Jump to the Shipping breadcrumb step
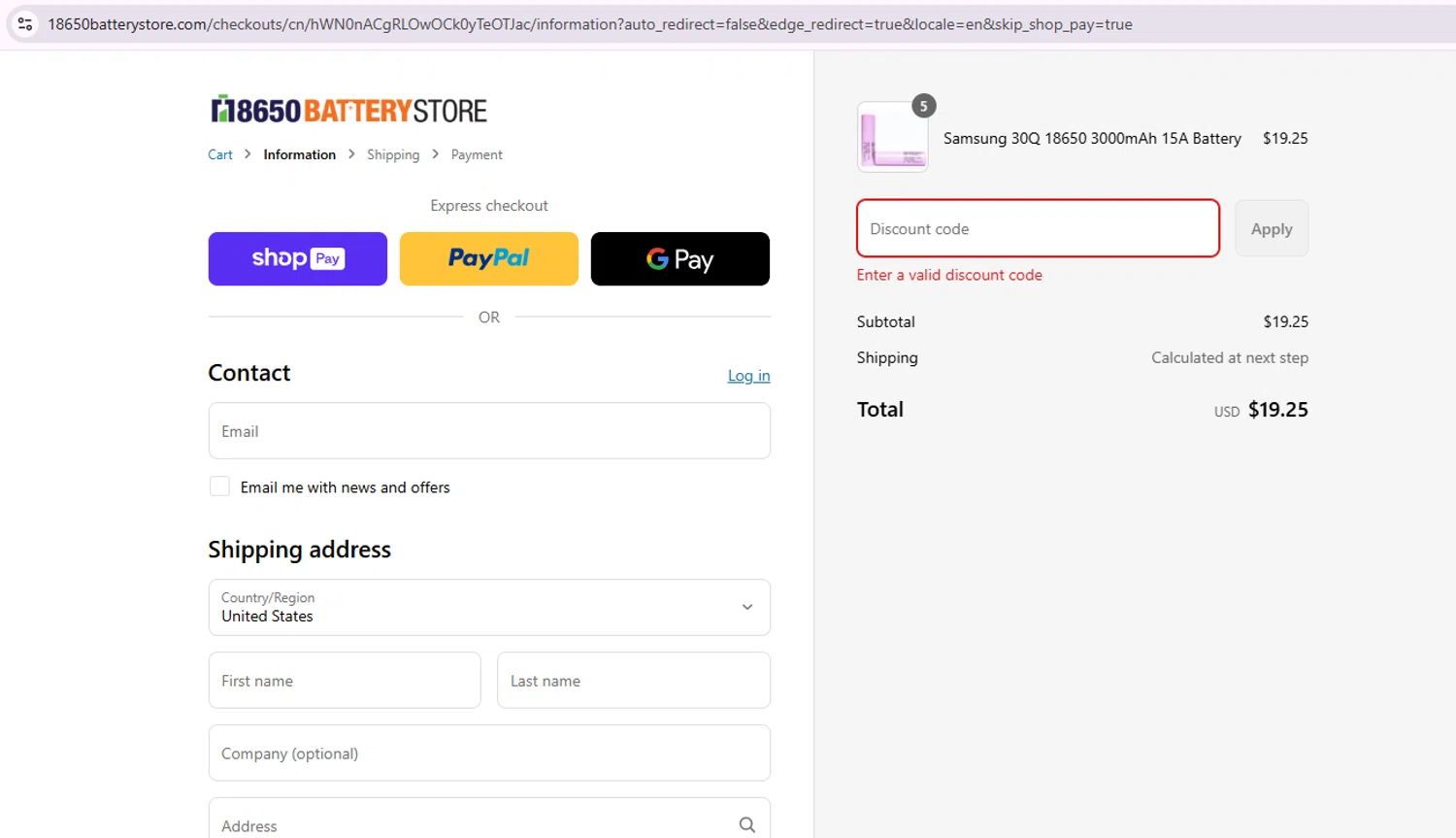The height and width of the screenshot is (838, 1456). [x=393, y=154]
